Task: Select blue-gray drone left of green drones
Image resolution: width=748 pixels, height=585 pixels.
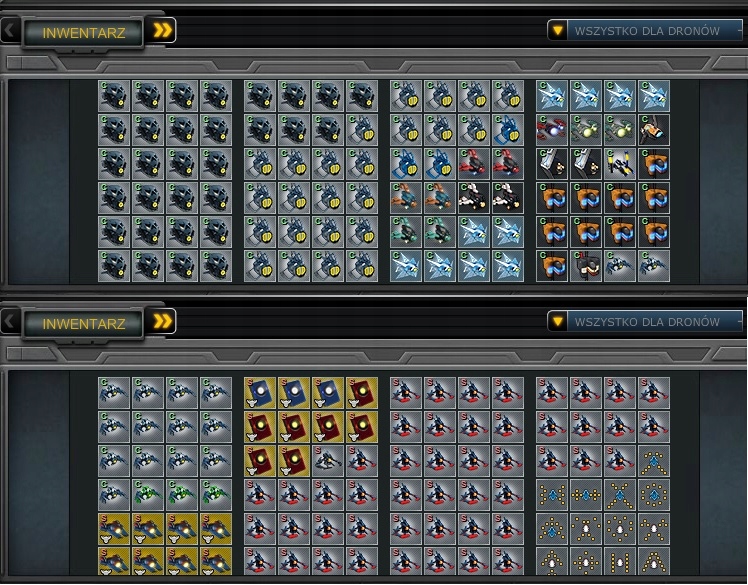Action: [x=114, y=495]
